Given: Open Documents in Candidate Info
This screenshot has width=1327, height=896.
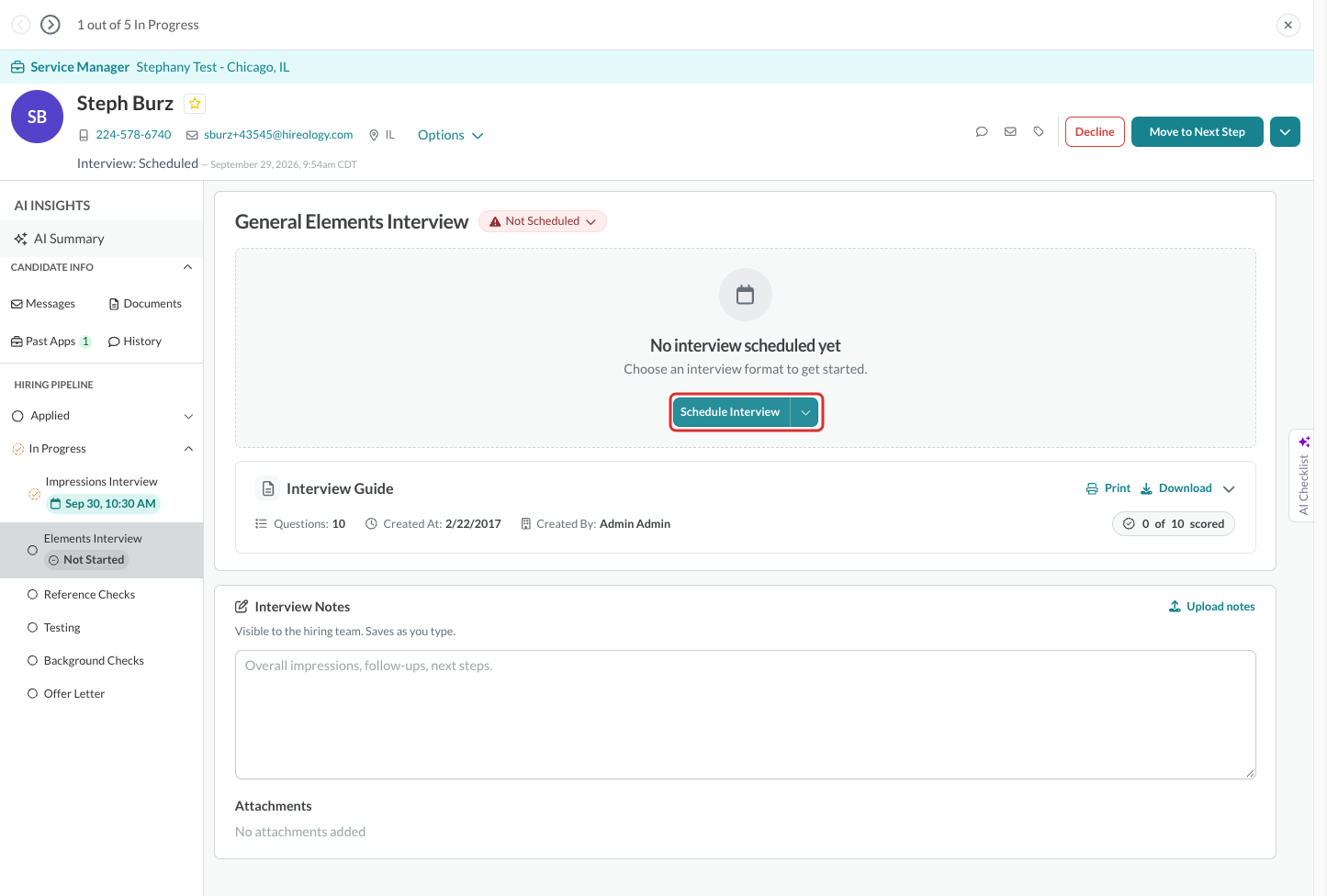Looking at the screenshot, I should [145, 304].
